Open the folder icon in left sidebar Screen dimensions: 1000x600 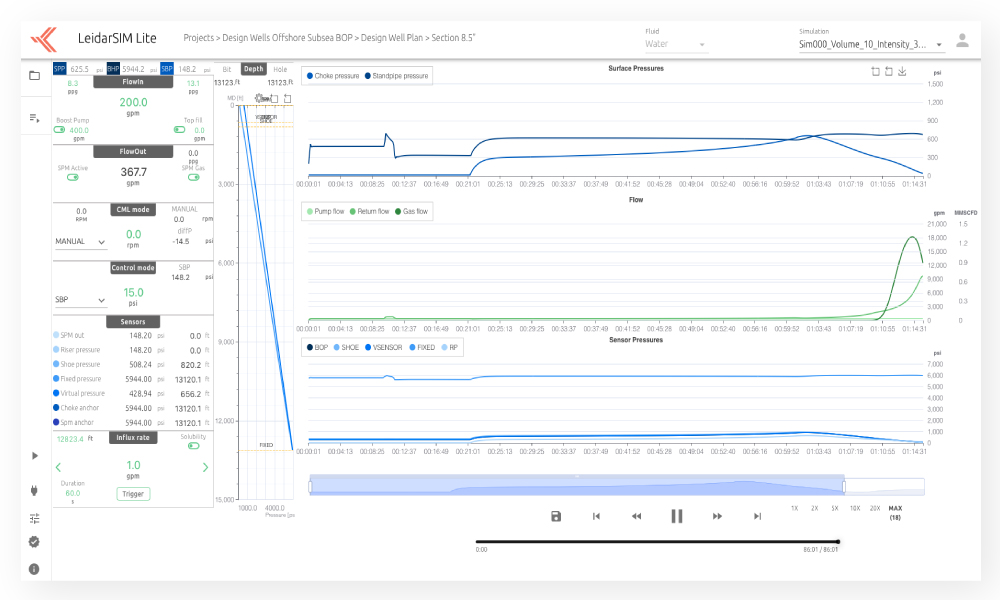pos(34,76)
